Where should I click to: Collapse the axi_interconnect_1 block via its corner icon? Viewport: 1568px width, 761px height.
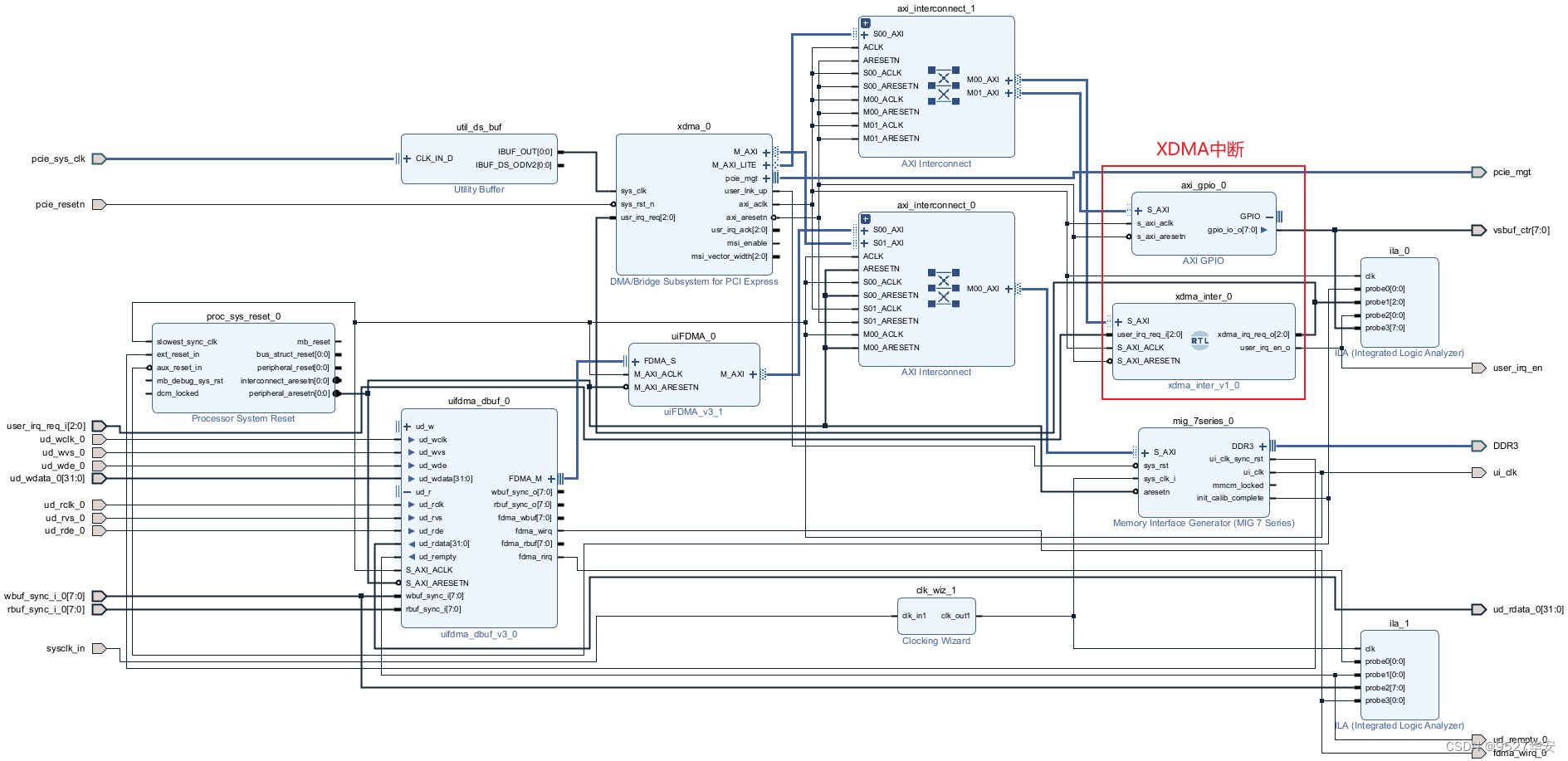[865, 23]
